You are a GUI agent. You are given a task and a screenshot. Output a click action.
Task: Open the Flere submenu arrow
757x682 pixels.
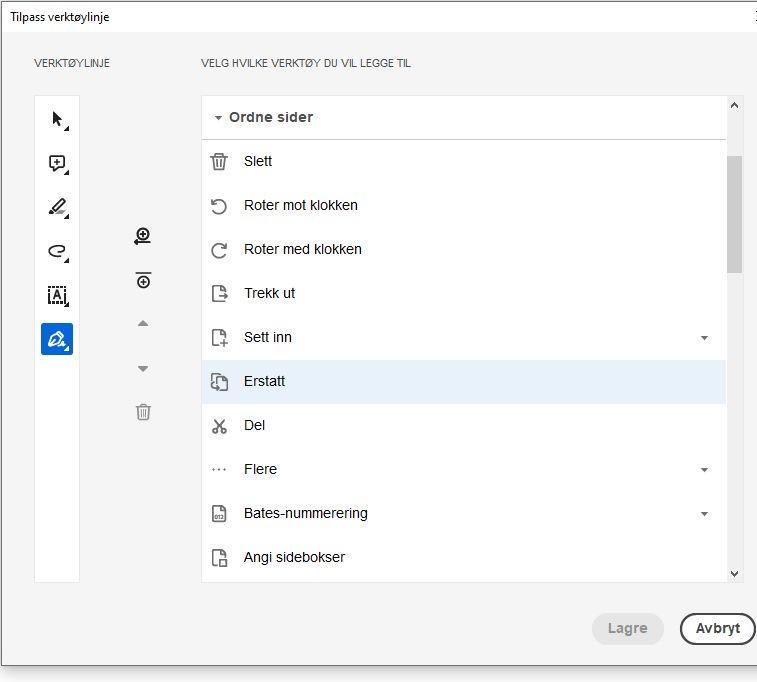704,470
